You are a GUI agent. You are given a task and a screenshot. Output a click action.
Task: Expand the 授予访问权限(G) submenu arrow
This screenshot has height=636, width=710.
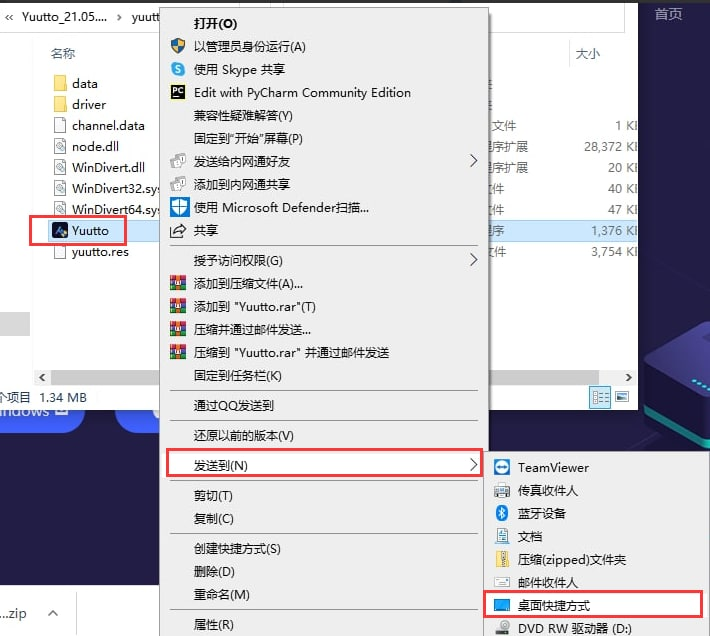point(473,260)
